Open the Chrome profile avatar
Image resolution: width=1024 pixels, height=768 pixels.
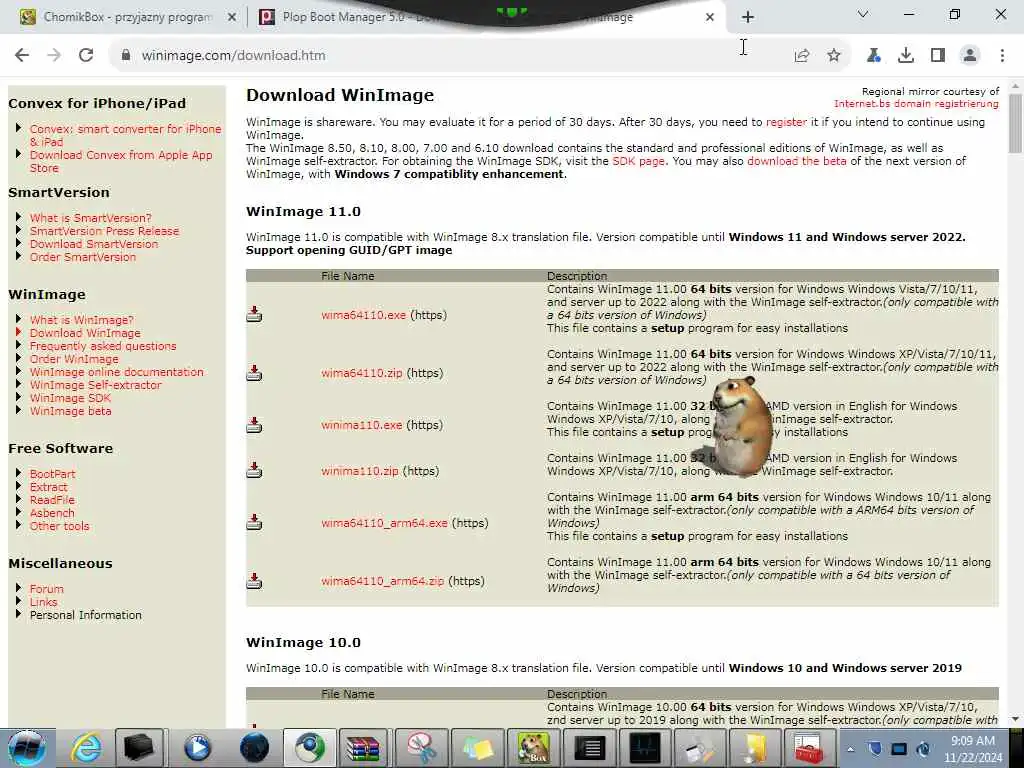(970, 56)
